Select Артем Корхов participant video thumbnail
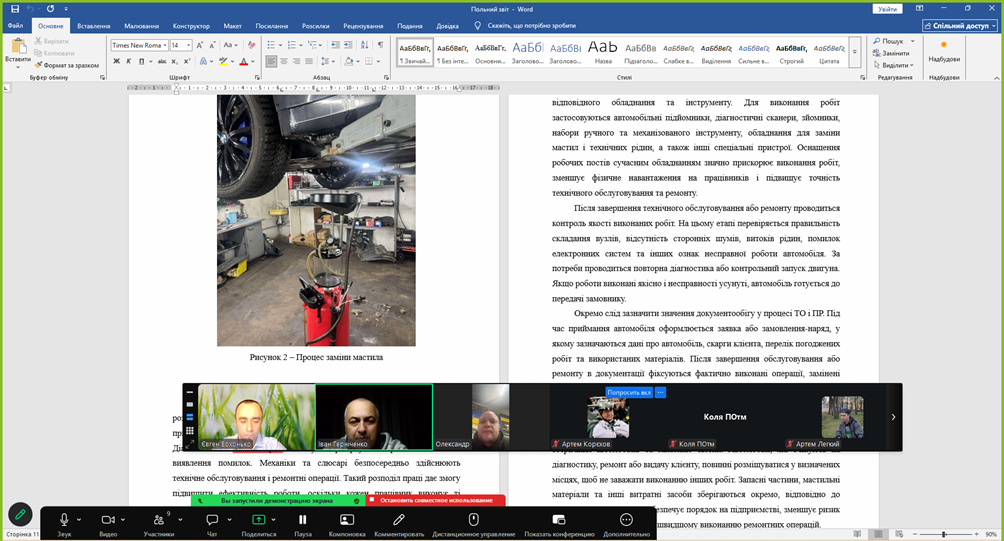This screenshot has width=1004, height=541. pos(609,416)
